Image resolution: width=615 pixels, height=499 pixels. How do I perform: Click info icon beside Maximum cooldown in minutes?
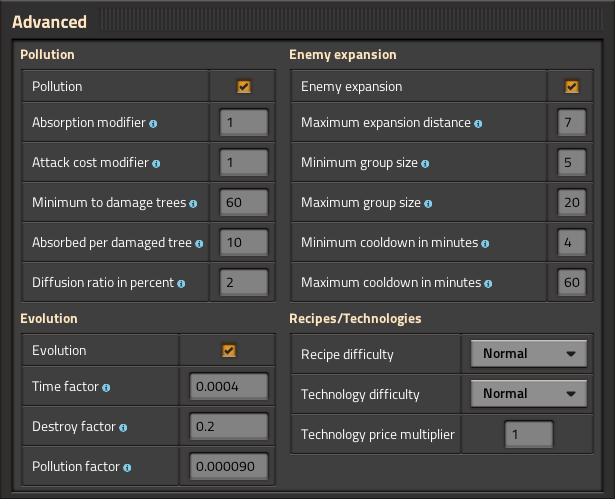click(x=488, y=284)
